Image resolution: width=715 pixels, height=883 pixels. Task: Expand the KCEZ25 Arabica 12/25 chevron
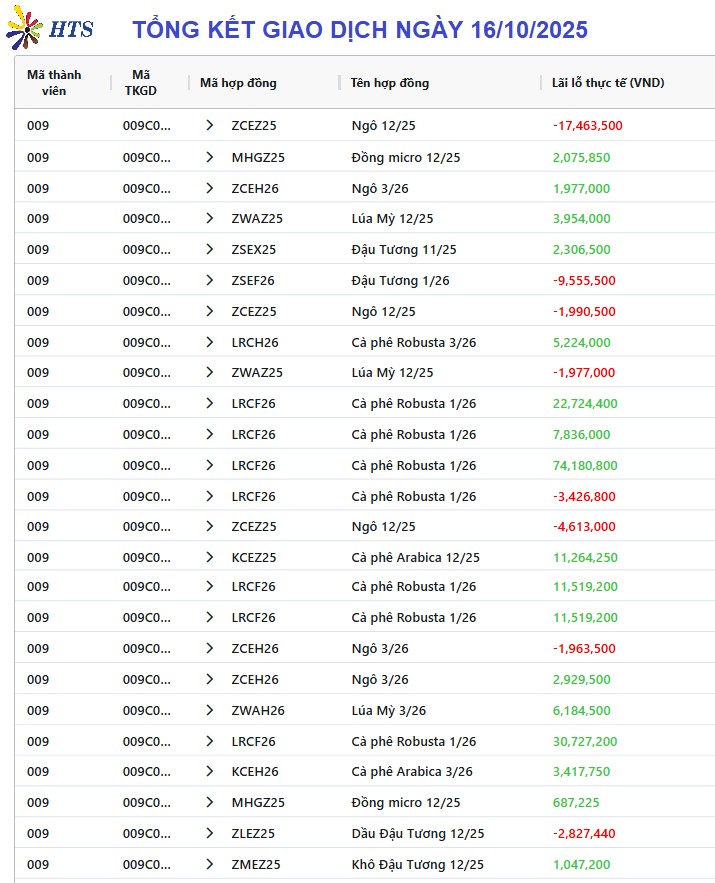coord(210,558)
